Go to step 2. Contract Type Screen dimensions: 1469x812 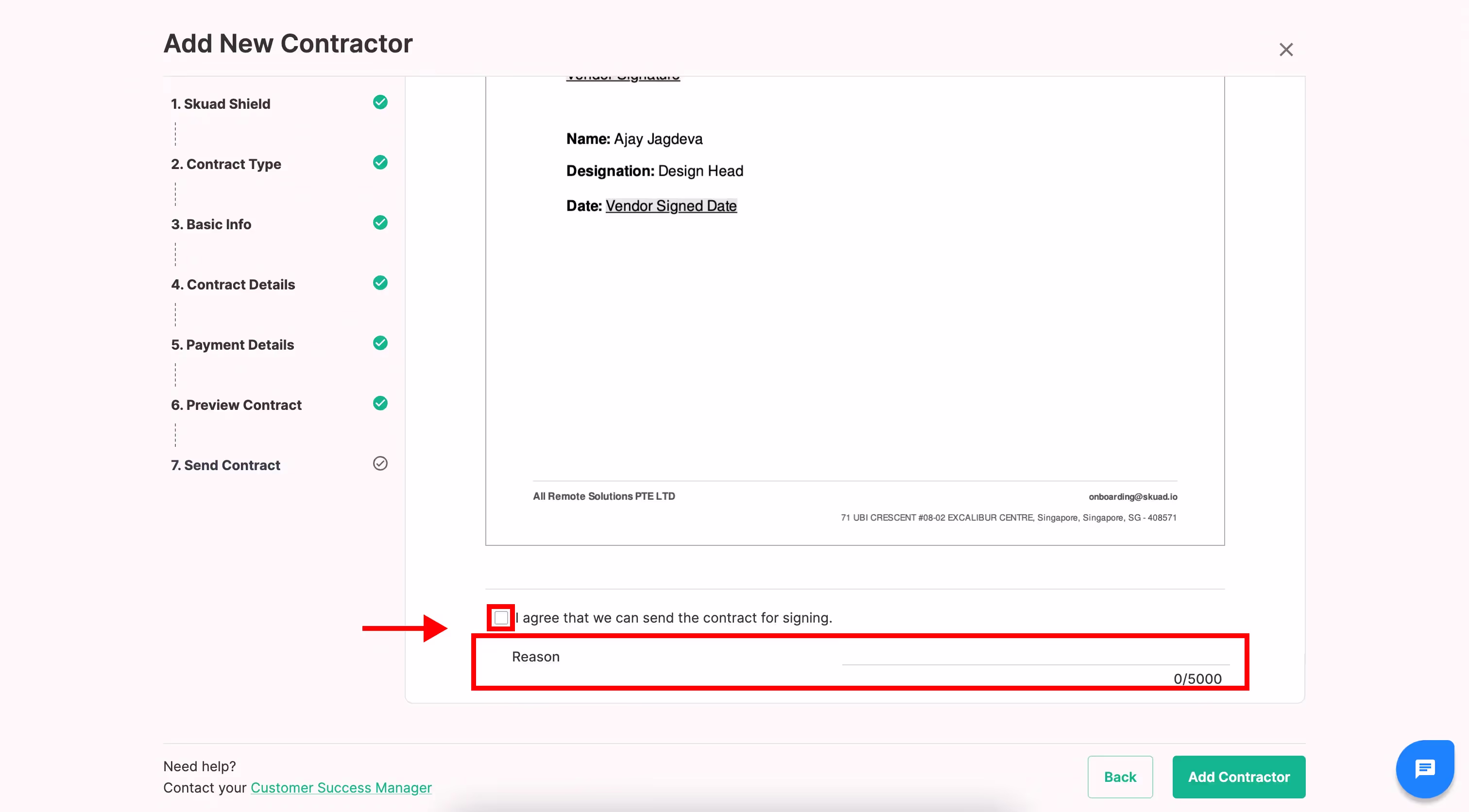[x=226, y=164]
